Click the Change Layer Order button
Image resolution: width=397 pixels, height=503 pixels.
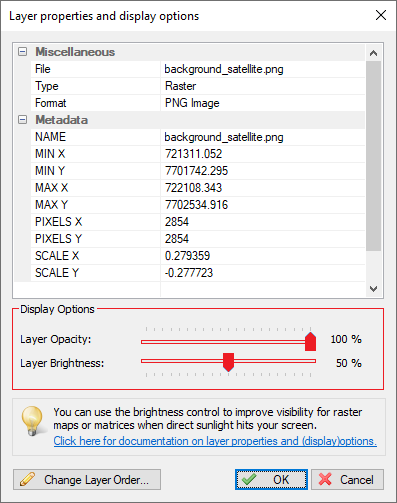coord(87,479)
